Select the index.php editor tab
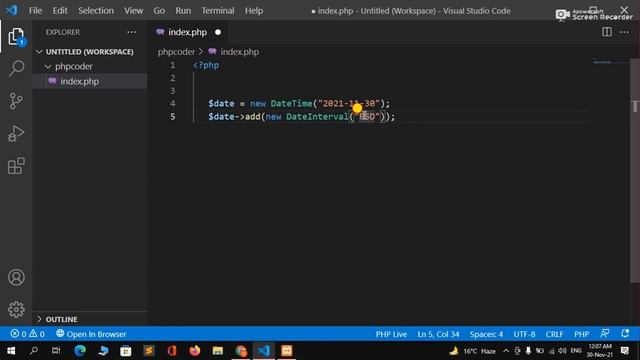This screenshot has height=360, width=640. point(187,32)
